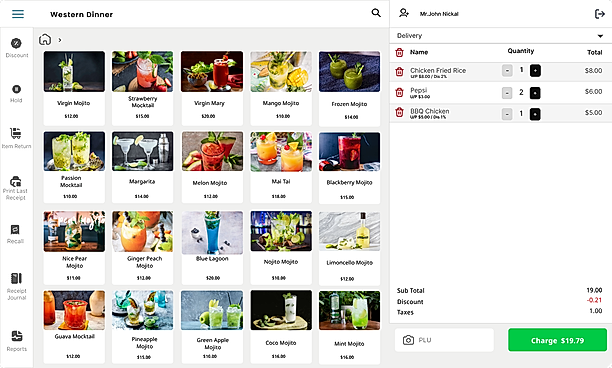Add Limoncello Mojito to order
Image resolution: width=612 pixels, height=368 pixels.
tap(349, 248)
